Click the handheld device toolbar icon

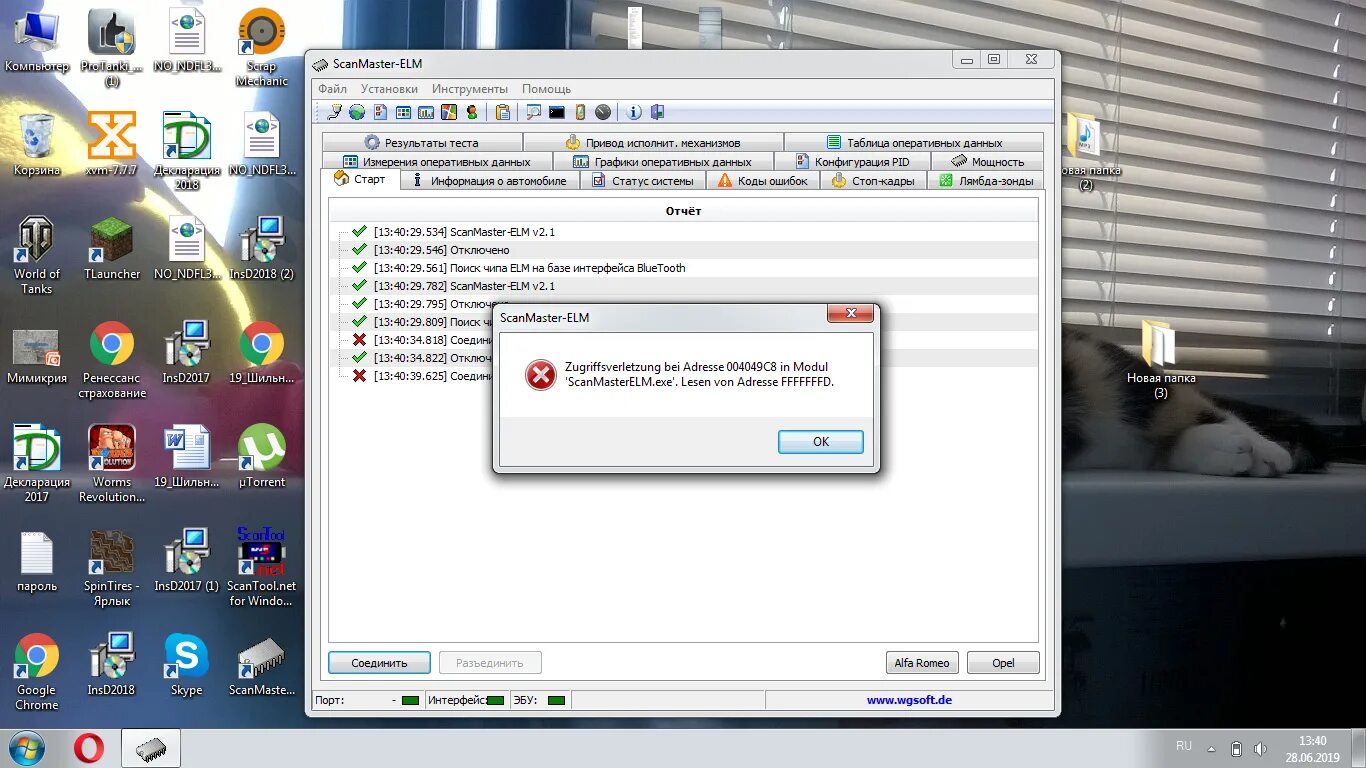pyautogui.click(x=580, y=113)
